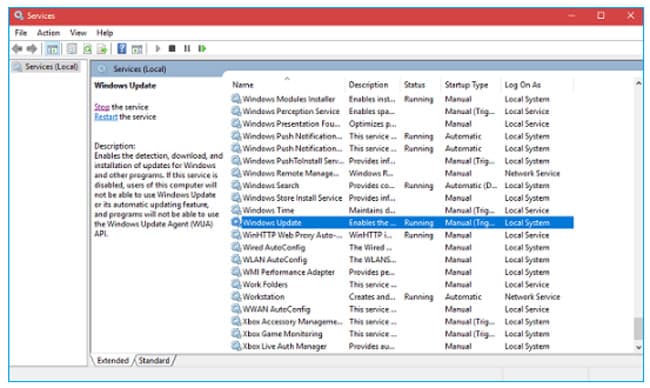Open the View menu
Screen dimensions: 650x388
78,33
